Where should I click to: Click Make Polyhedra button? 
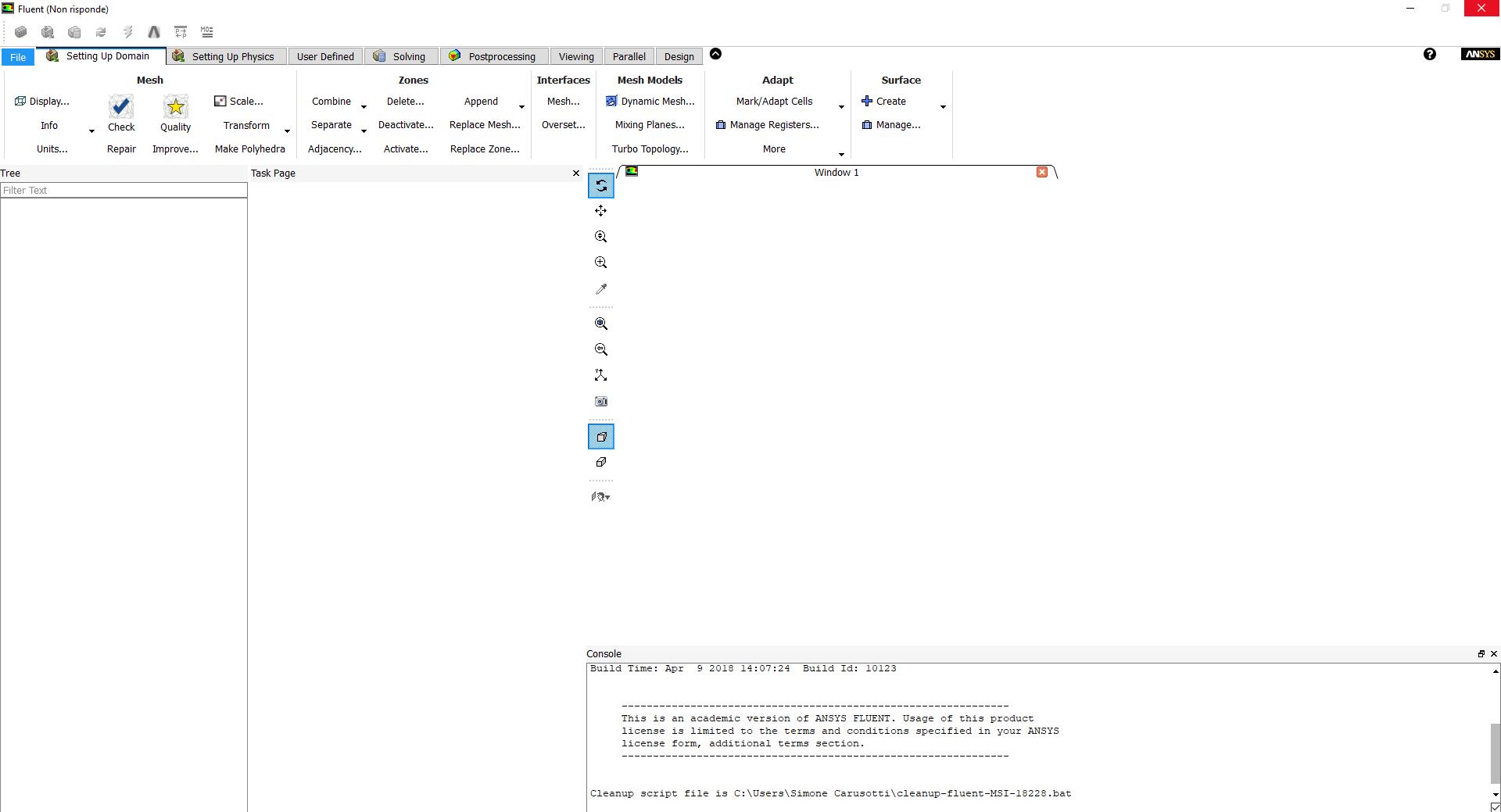(x=250, y=149)
